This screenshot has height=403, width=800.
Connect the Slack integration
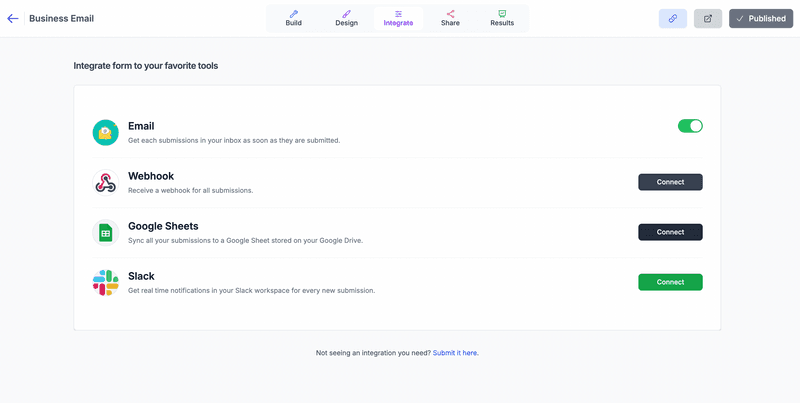click(670, 282)
